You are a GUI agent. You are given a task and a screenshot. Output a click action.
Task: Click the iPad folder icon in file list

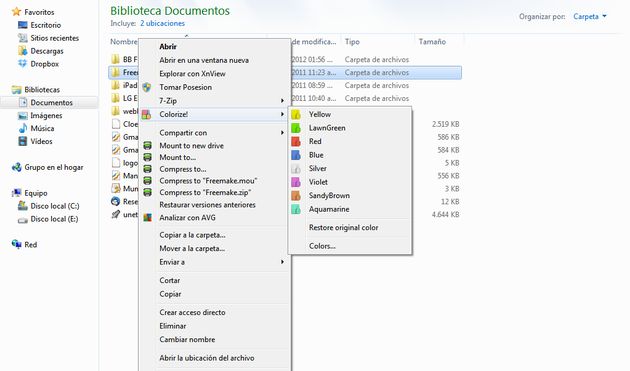[x=116, y=85]
